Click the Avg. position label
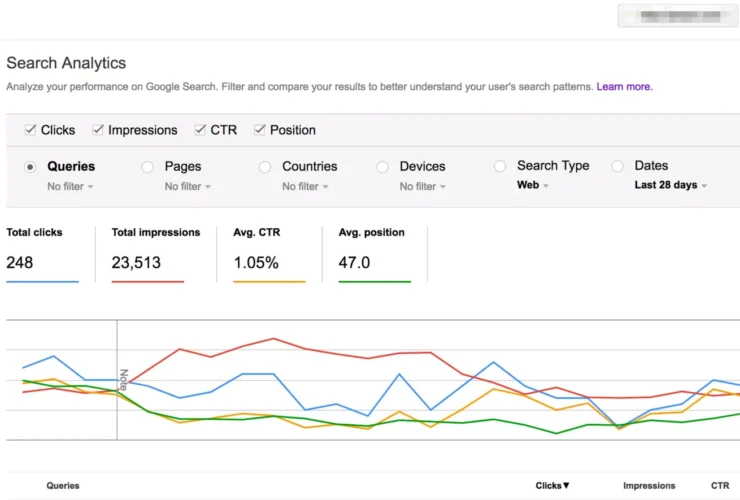Image resolution: width=740 pixels, height=500 pixels. click(x=371, y=232)
